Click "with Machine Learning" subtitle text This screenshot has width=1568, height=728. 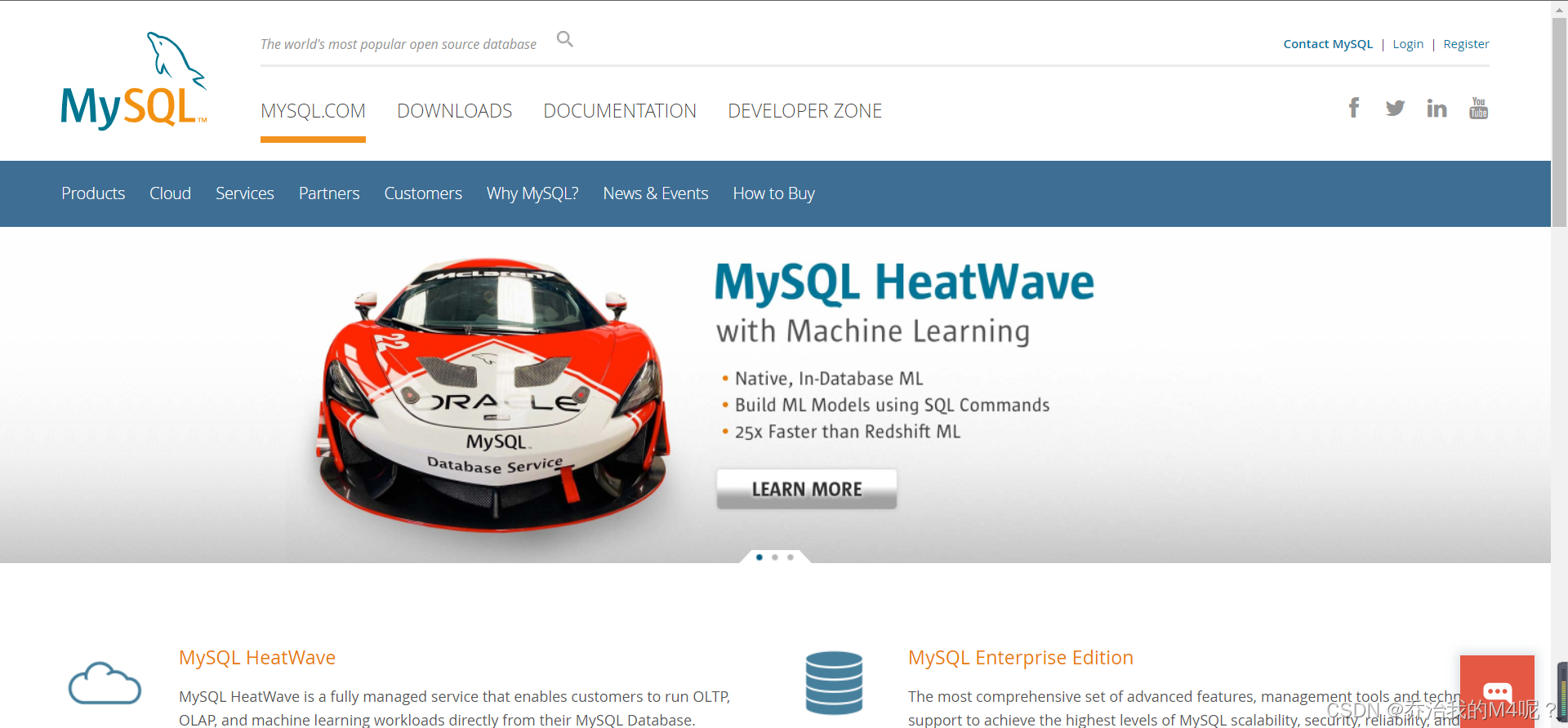pos(873,332)
